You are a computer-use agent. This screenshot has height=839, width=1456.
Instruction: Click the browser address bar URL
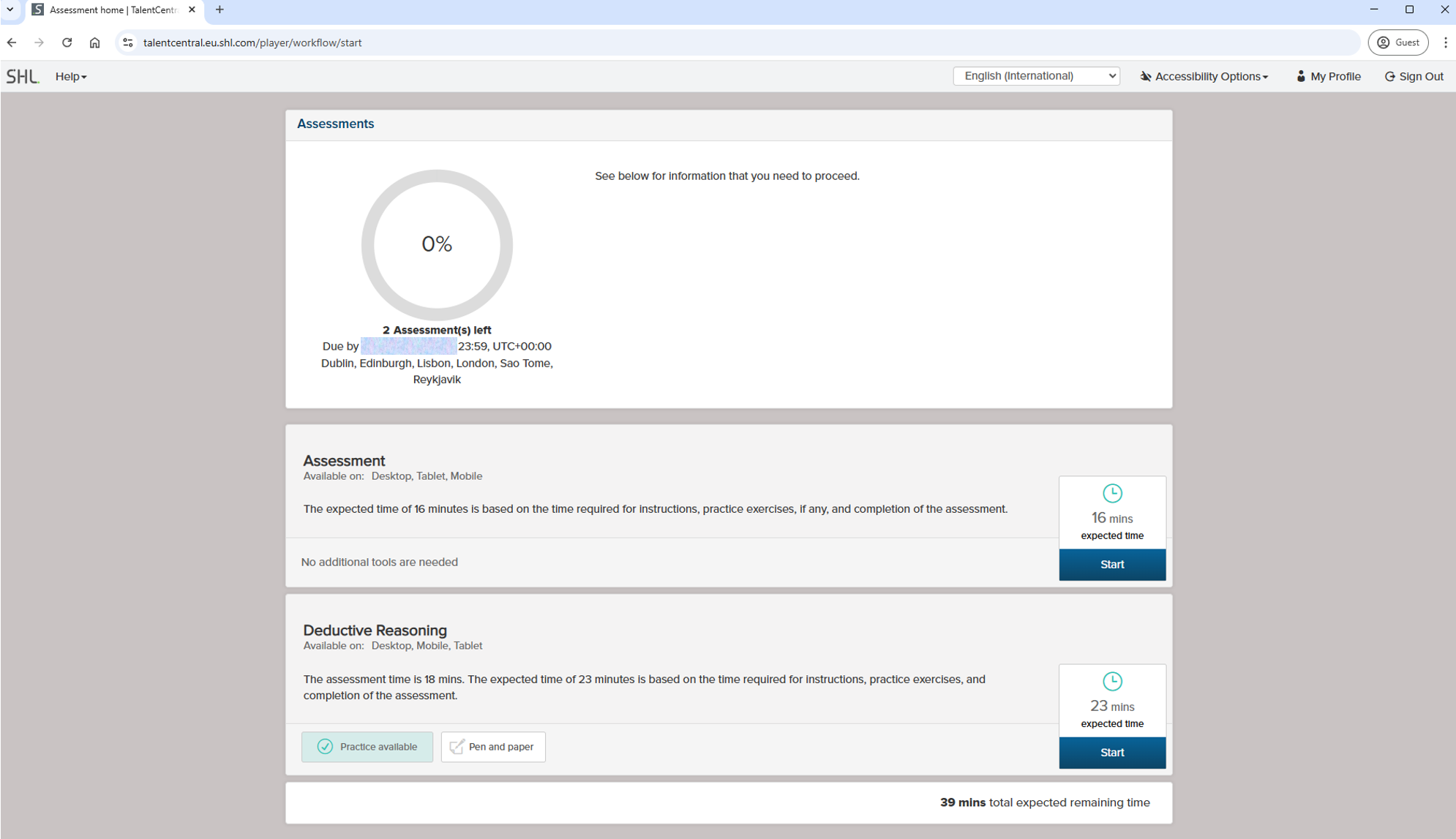click(252, 42)
